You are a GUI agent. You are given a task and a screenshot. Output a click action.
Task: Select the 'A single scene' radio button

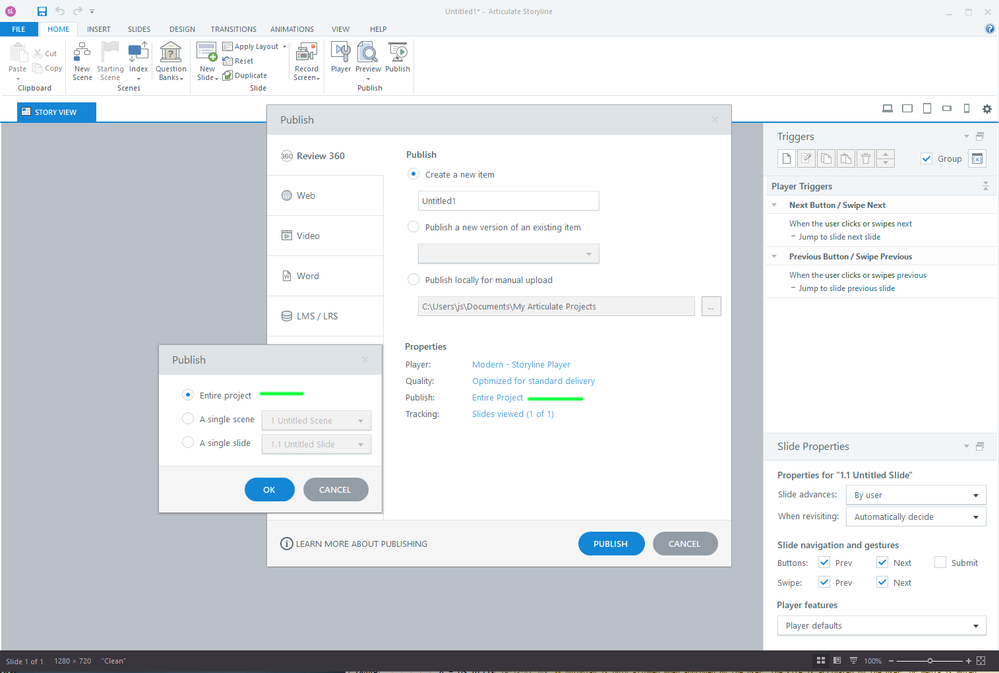point(188,420)
